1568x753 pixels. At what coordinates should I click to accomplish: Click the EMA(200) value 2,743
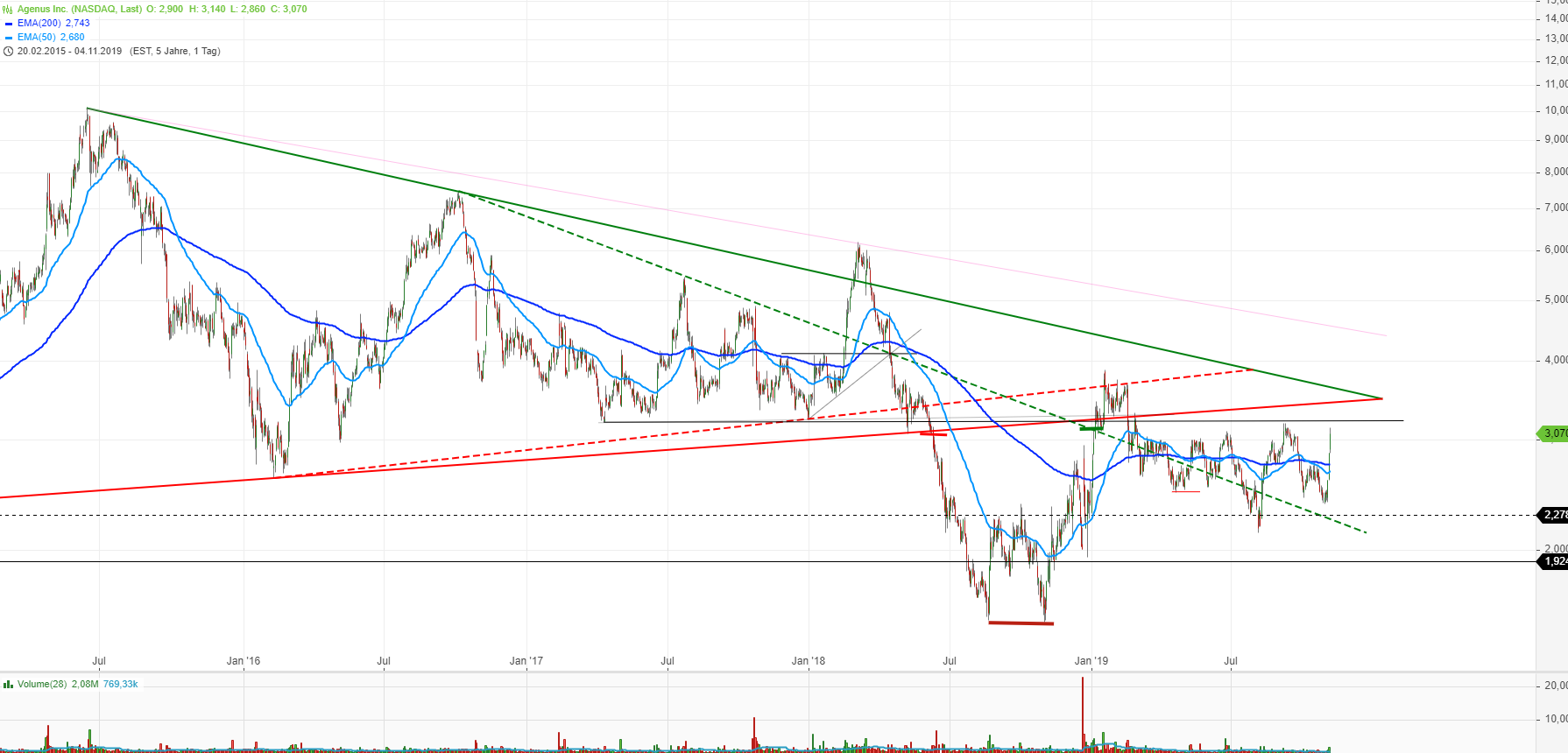(78, 23)
